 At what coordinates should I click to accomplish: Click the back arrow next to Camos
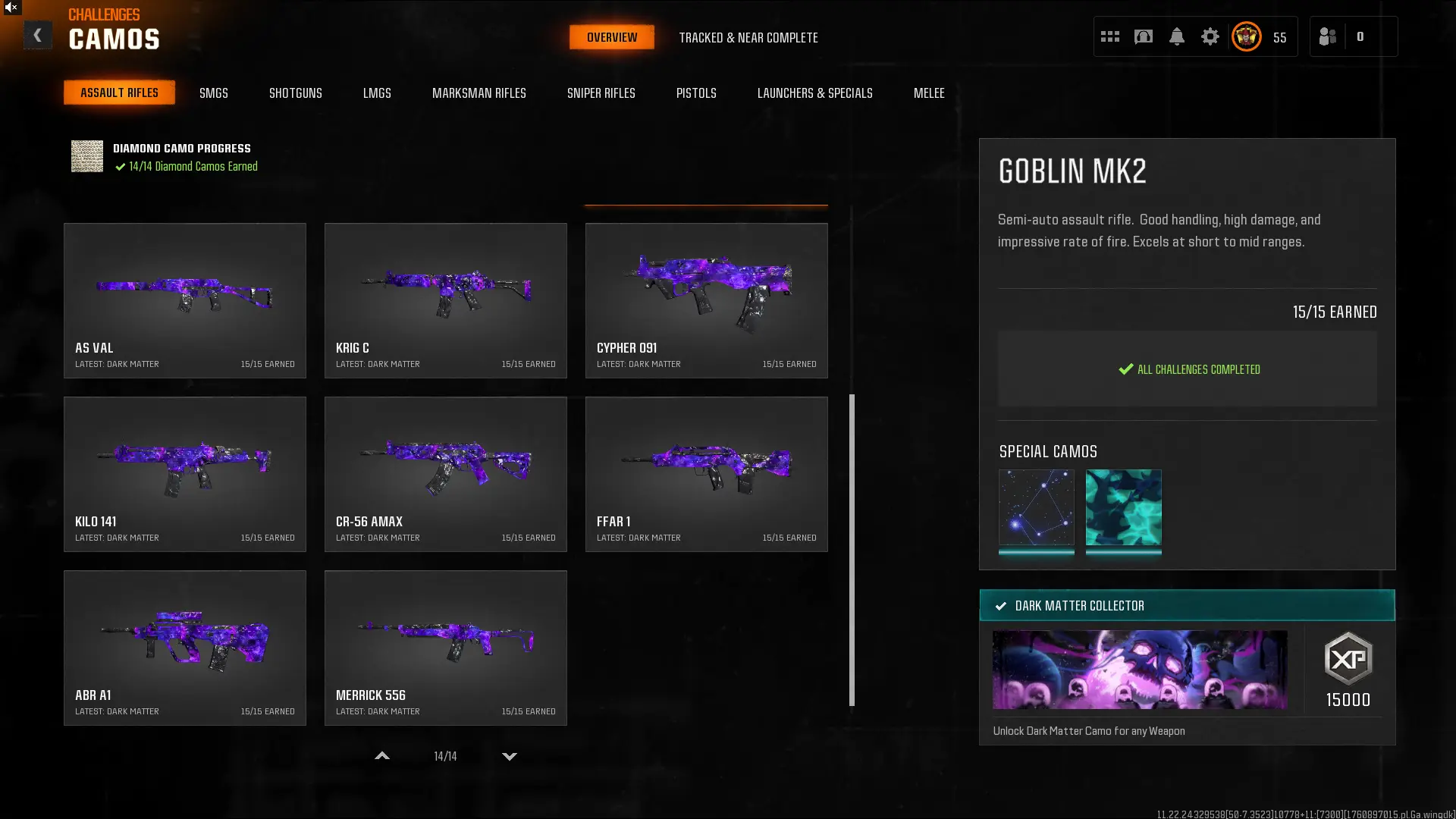tap(37, 36)
